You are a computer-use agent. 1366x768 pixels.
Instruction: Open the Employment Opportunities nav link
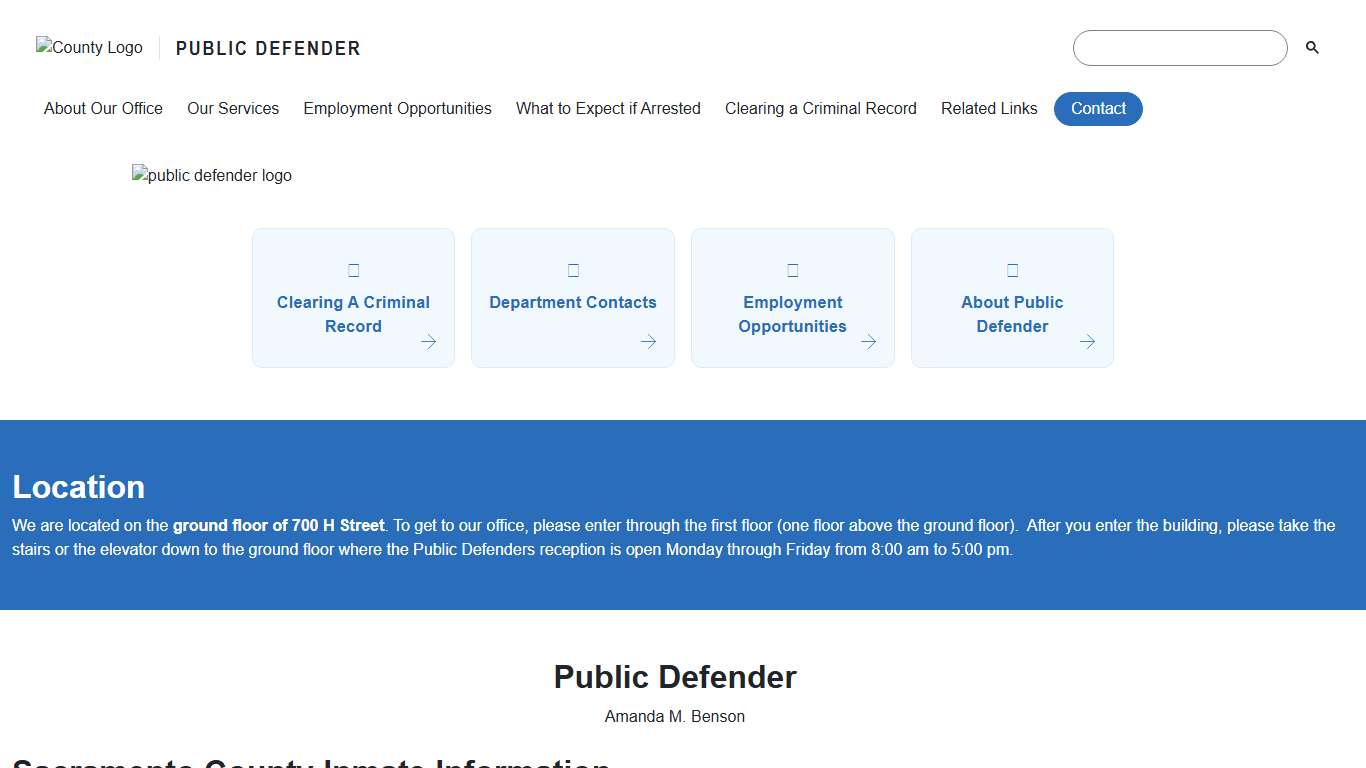(397, 108)
